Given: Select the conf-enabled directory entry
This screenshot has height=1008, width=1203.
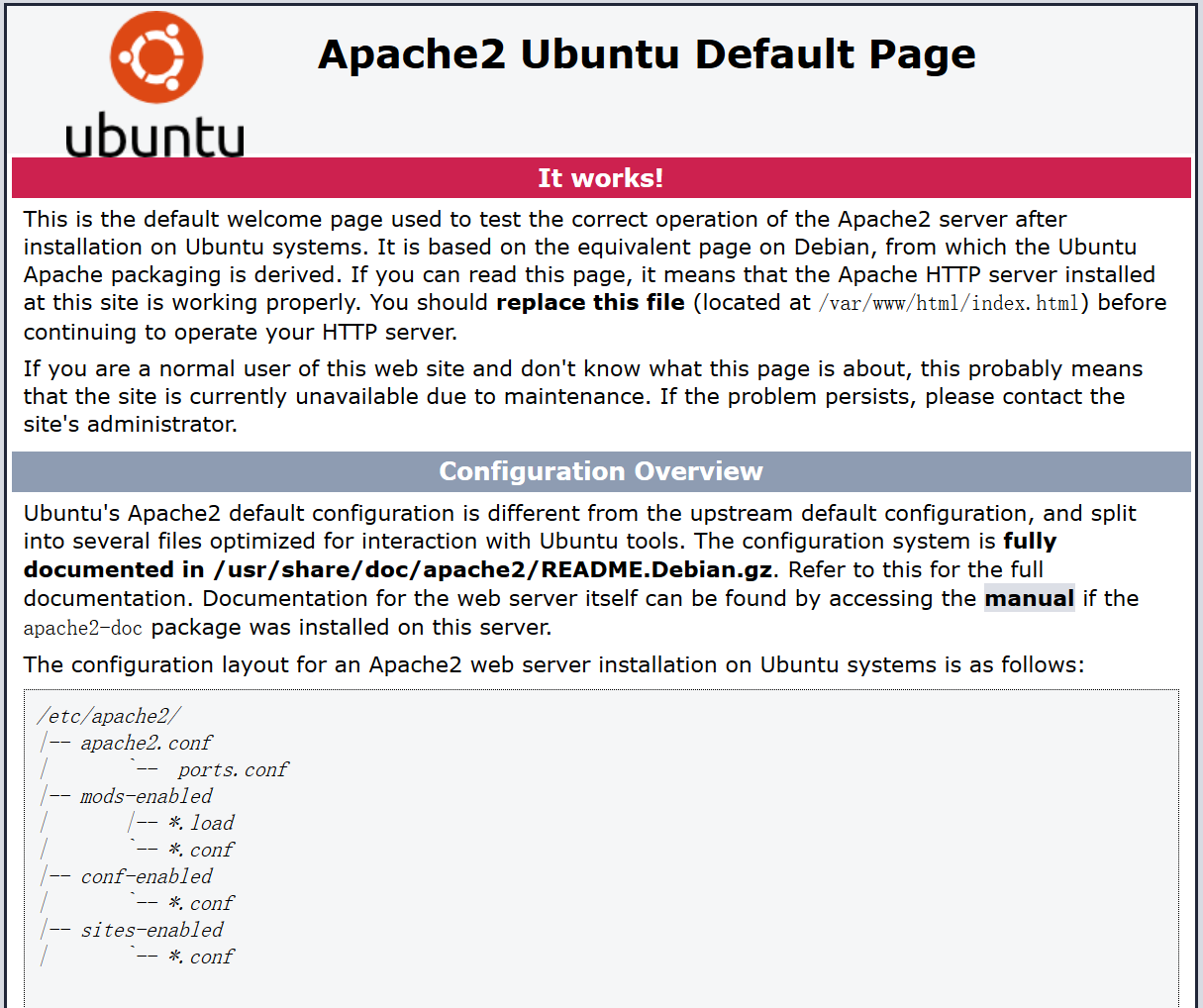Looking at the screenshot, I should (x=147, y=876).
